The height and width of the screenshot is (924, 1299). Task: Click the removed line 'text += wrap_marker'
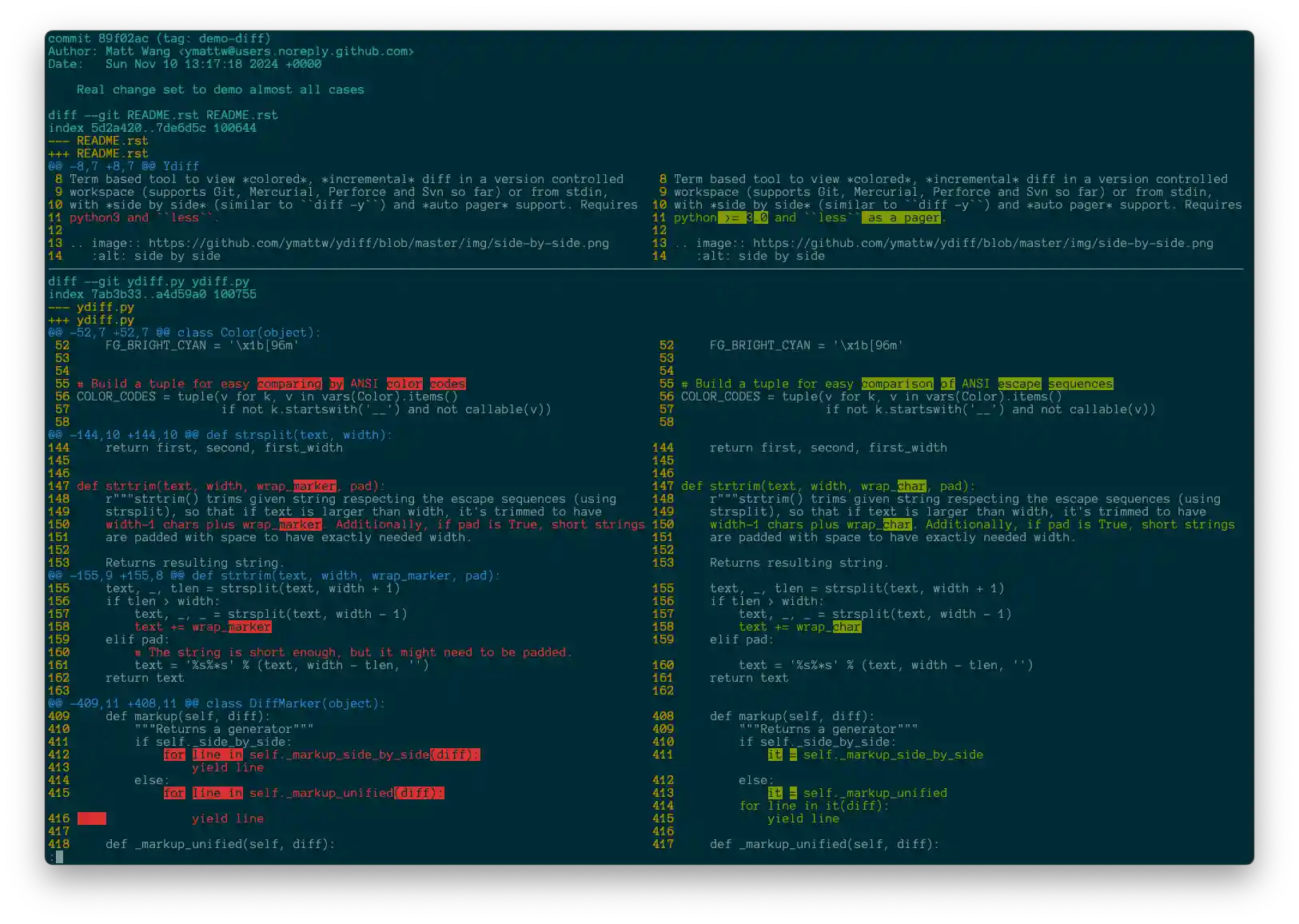[x=203, y=627]
